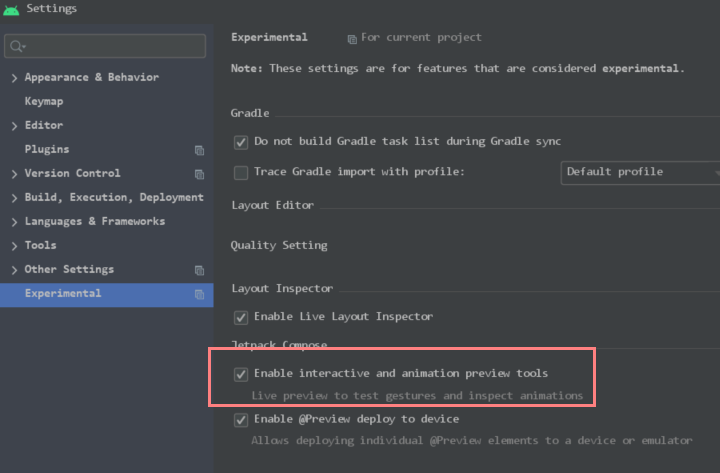Select Experimental settings category
Viewport: 720px width, 473px height.
pos(107,294)
